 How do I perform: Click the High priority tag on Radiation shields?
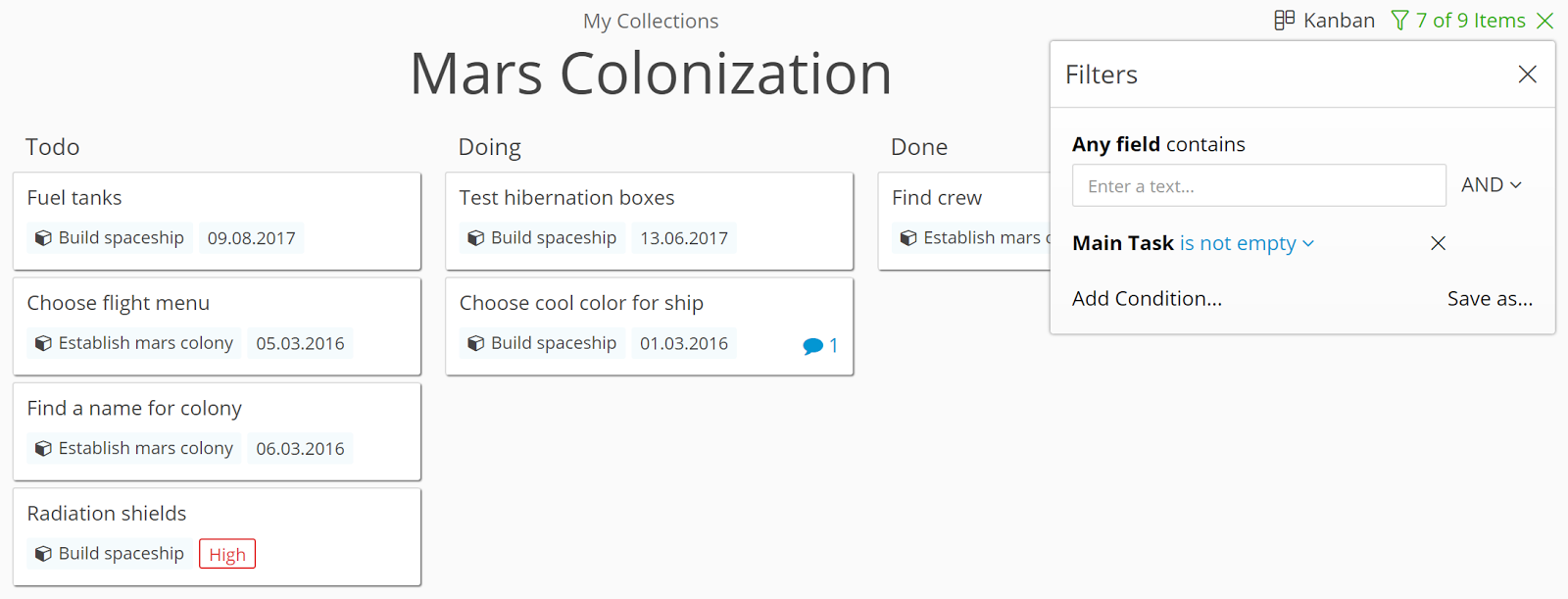pyautogui.click(x=227, y=554)
